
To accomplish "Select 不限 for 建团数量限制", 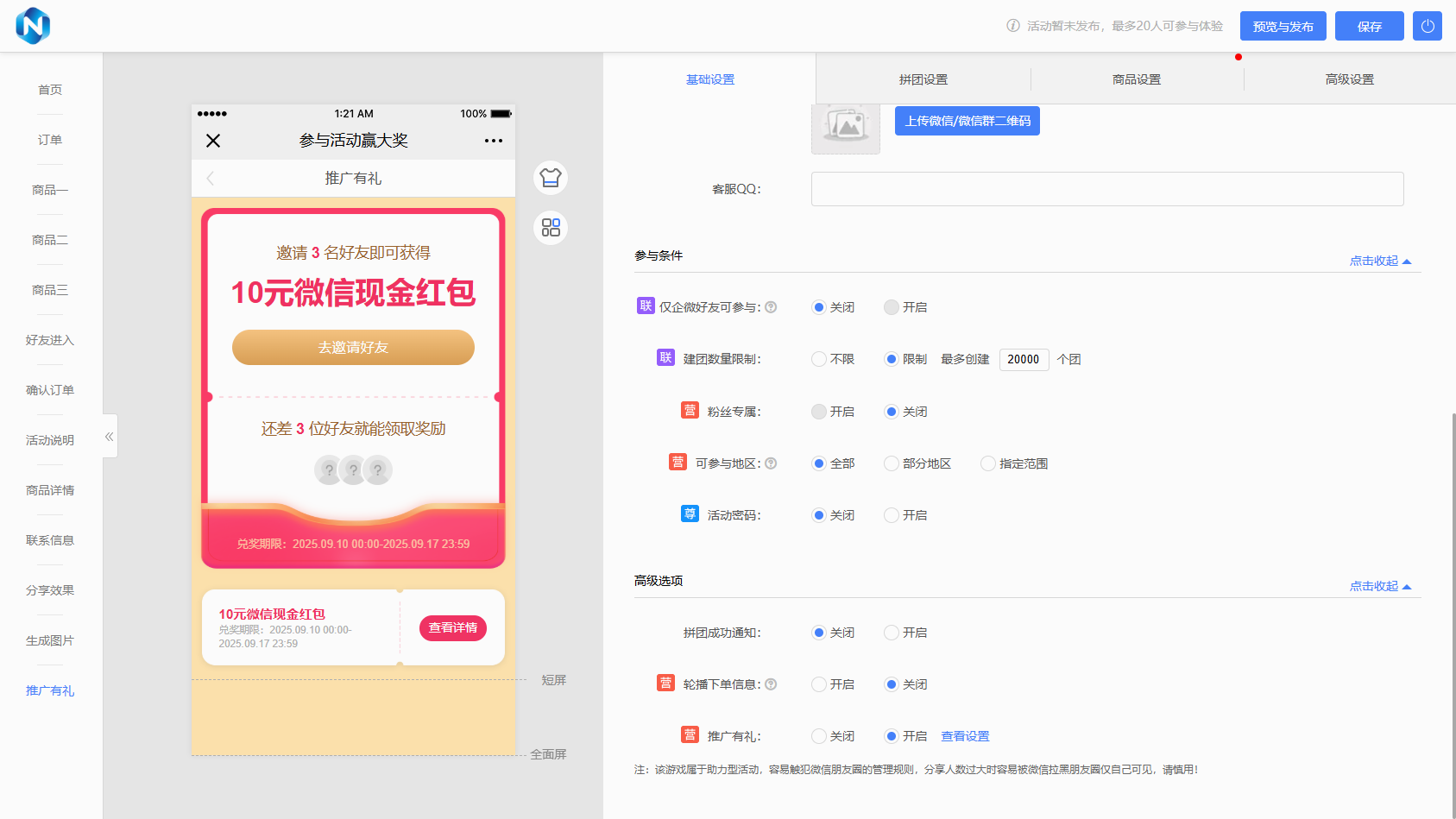I will click(819, 359).
